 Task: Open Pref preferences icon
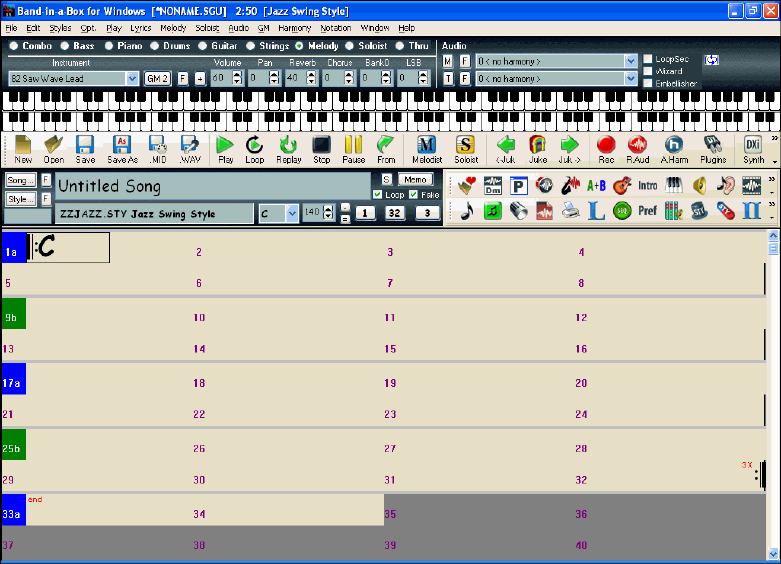point(648,211)
